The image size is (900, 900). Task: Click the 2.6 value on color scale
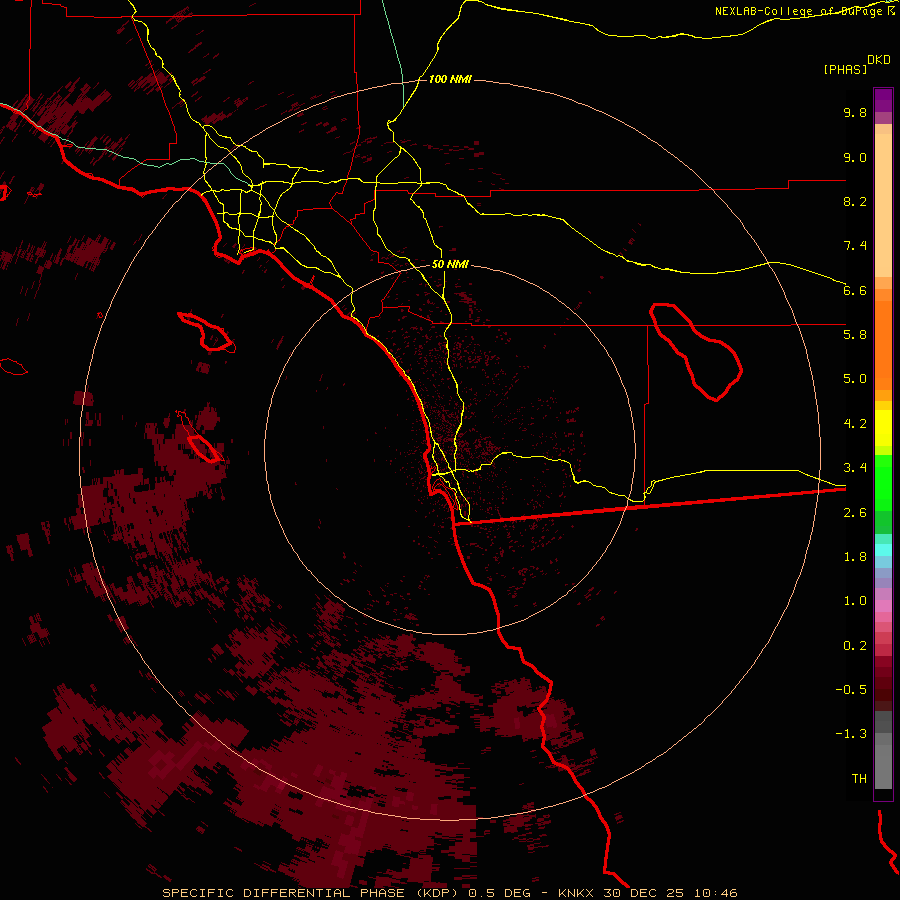(x=855, y=513)
